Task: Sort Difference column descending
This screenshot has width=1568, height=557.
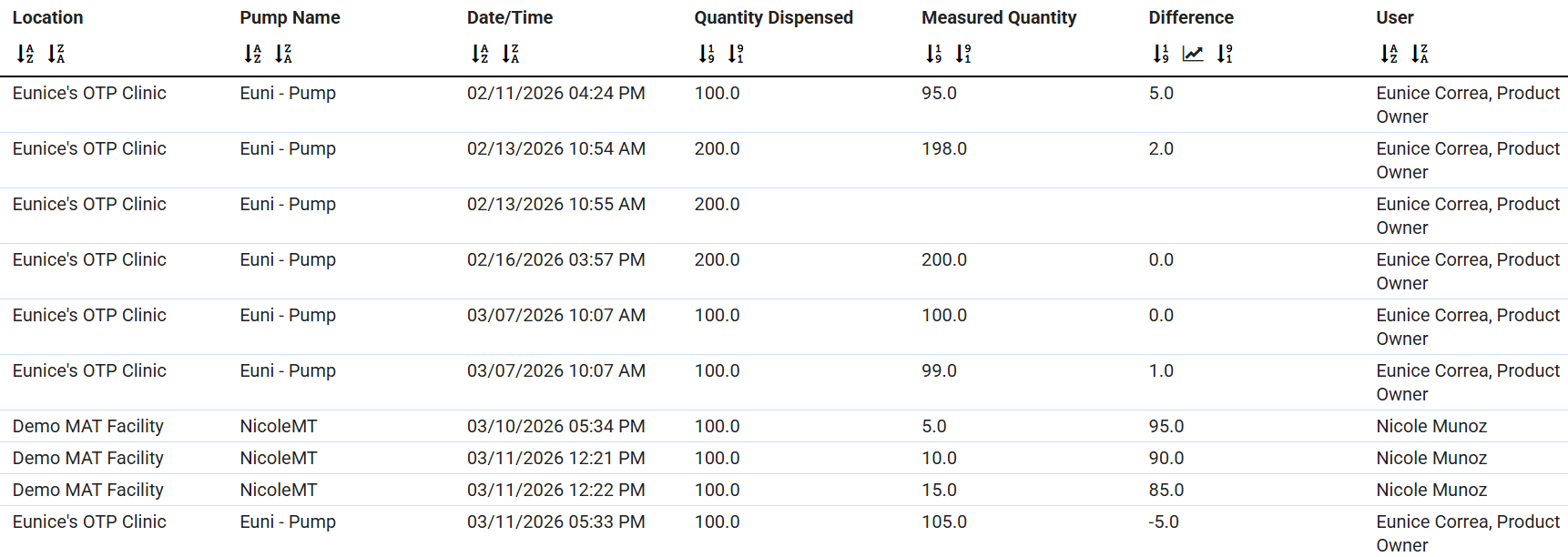Action: [1226, 55]
